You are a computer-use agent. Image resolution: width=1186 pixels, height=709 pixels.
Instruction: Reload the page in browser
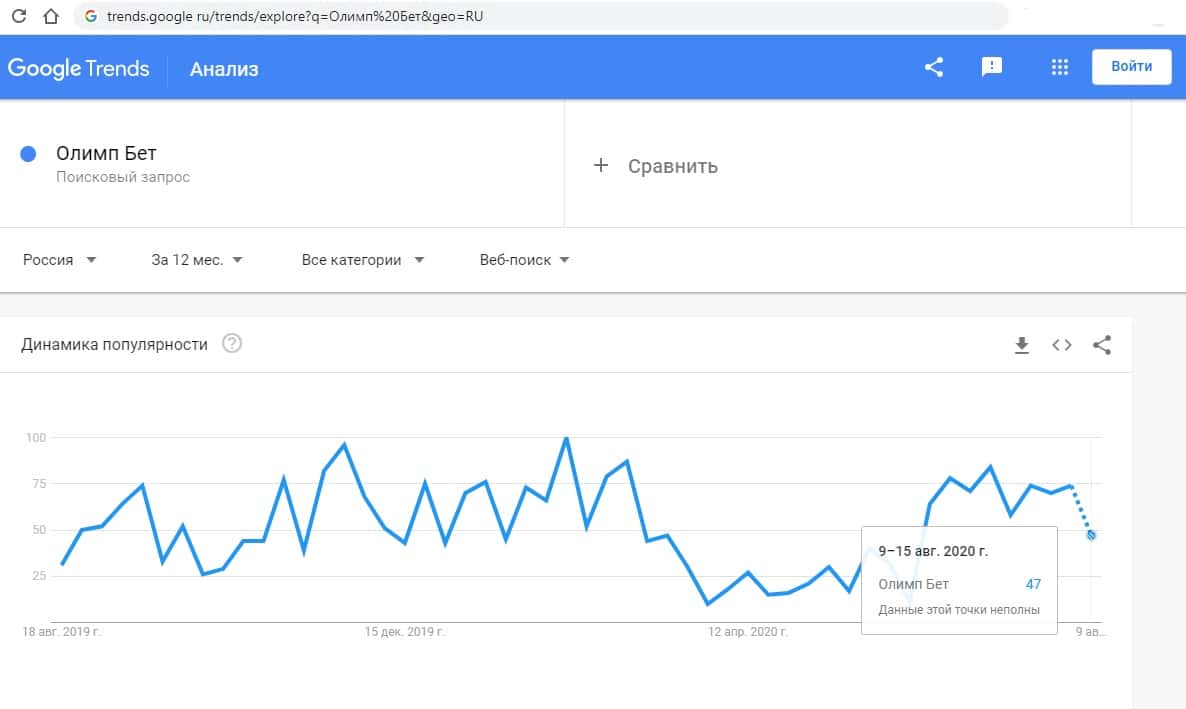click(18, 17)
